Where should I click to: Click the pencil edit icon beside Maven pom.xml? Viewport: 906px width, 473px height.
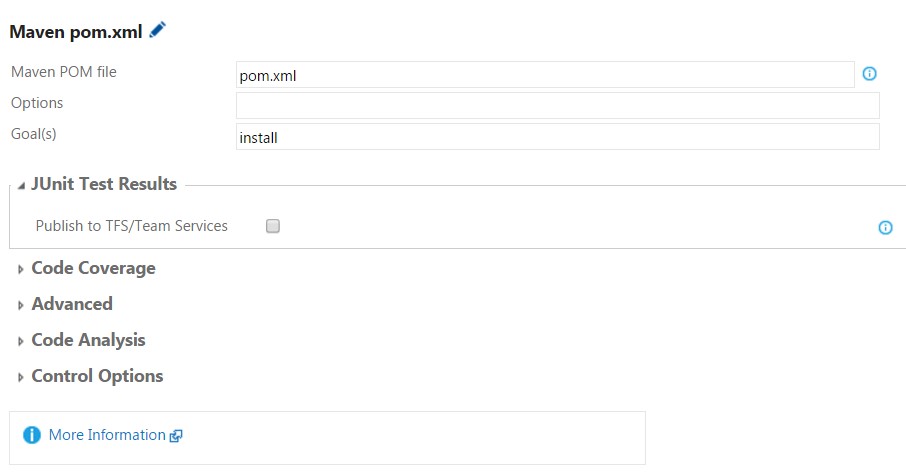(157, 30)
